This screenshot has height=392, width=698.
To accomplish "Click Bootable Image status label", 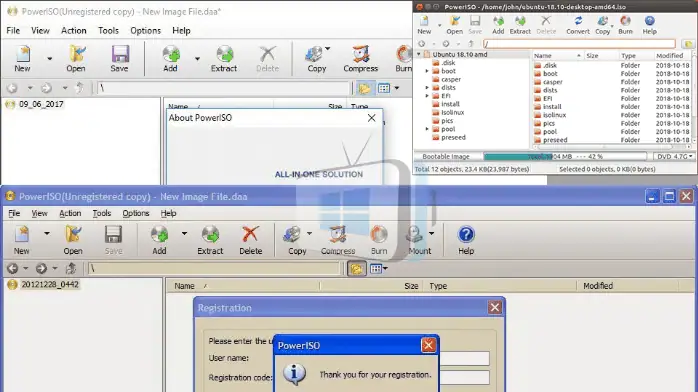I will click(446, 157).
